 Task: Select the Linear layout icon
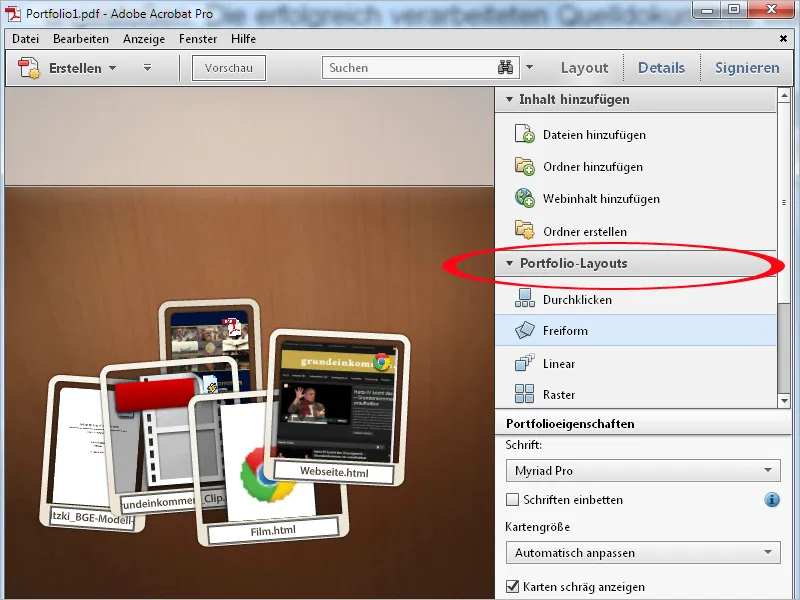click(x=524, y=363)
